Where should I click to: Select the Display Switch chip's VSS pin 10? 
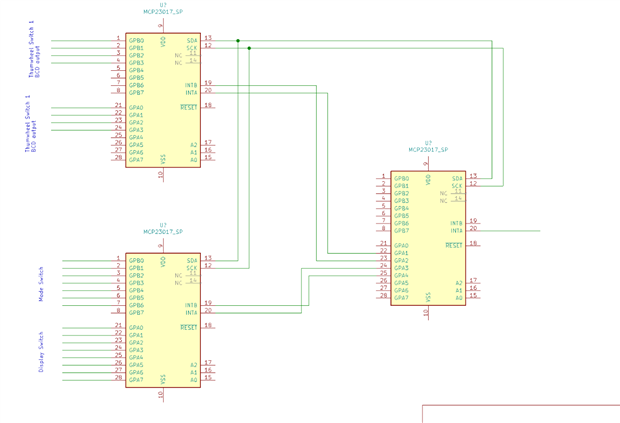pos(162,394)
